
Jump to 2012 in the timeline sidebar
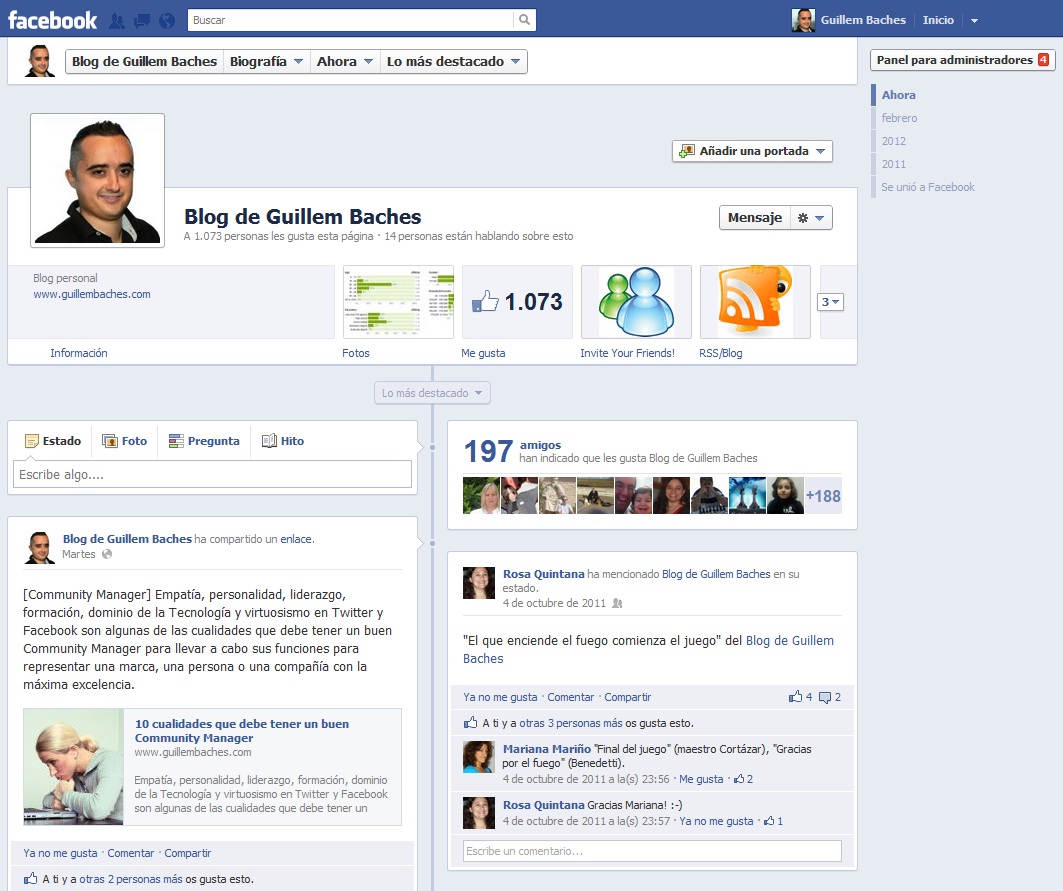[x=894, y=141]
